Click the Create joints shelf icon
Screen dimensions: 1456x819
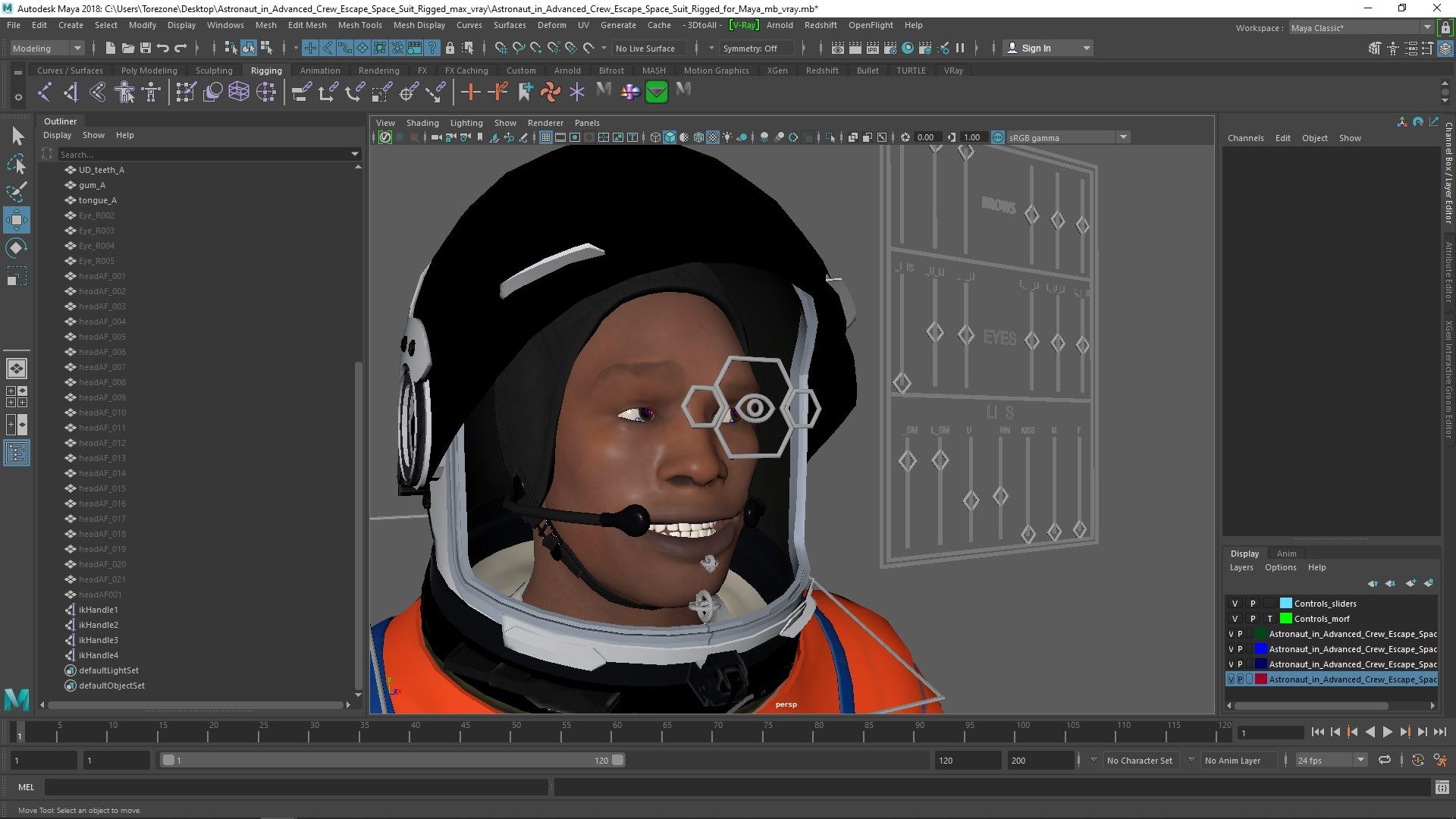pos(45,93)
